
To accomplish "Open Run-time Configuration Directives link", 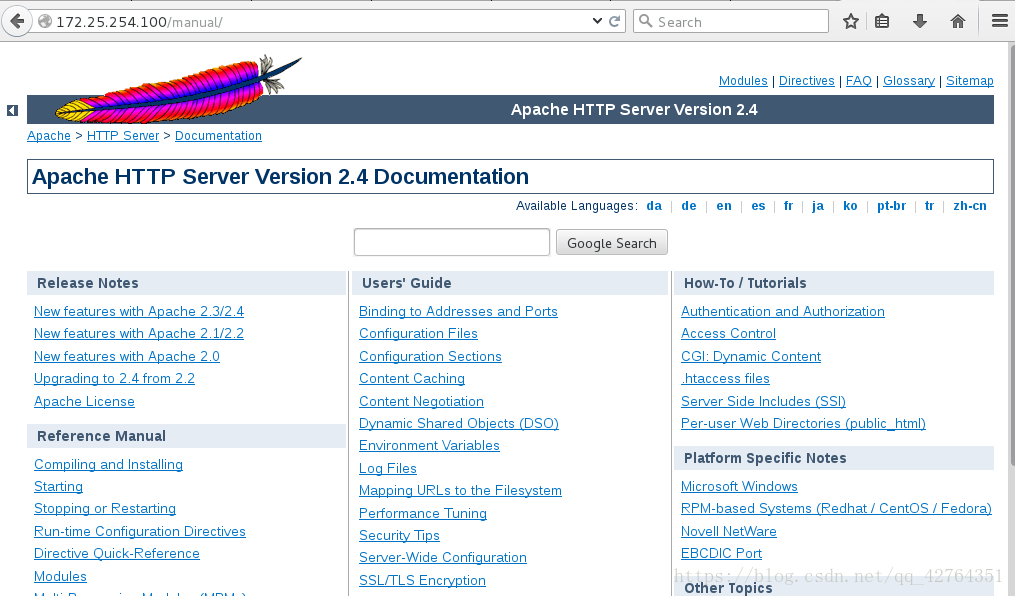I will tap(140, 531).
